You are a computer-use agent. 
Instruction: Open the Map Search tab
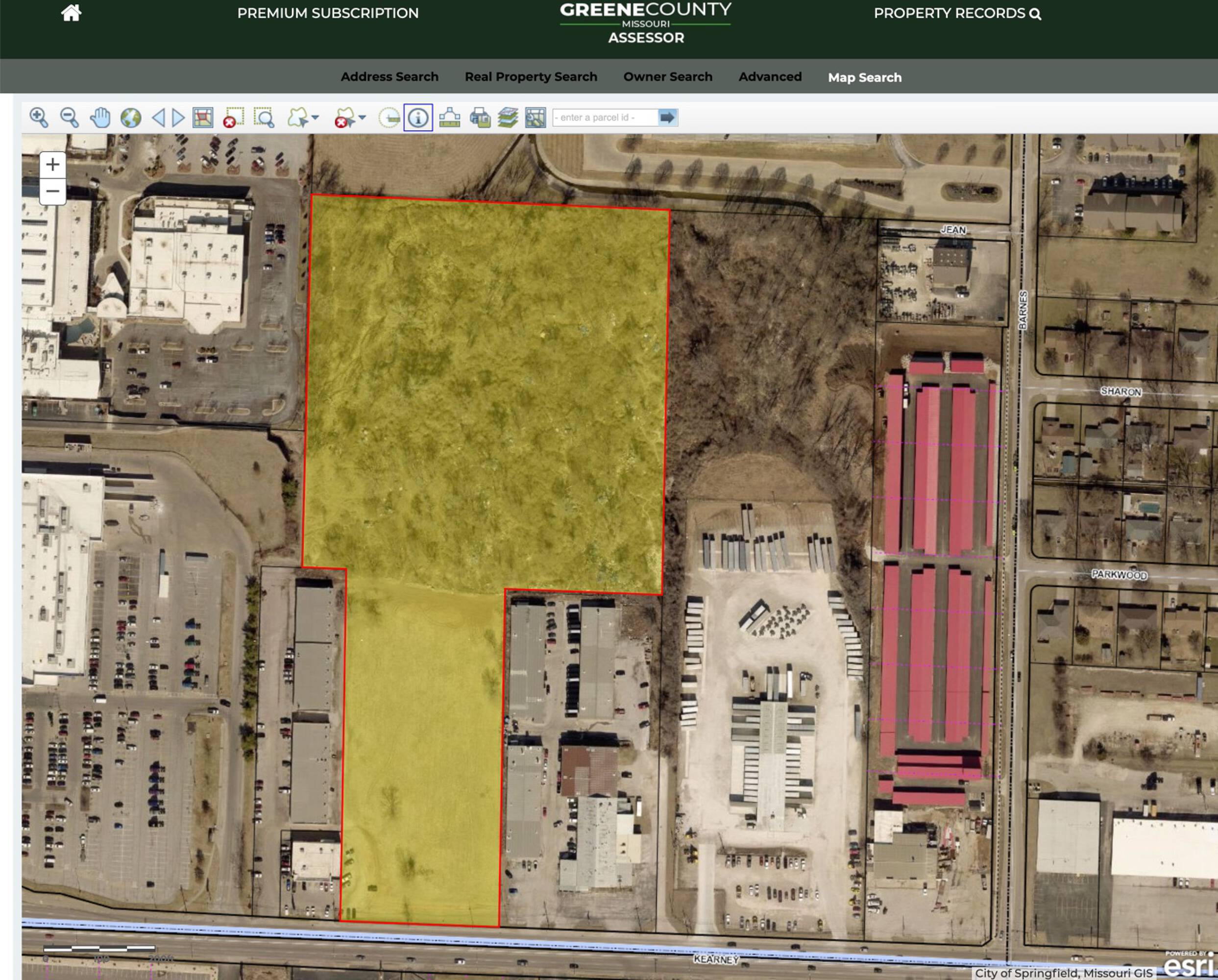[864, 77]
